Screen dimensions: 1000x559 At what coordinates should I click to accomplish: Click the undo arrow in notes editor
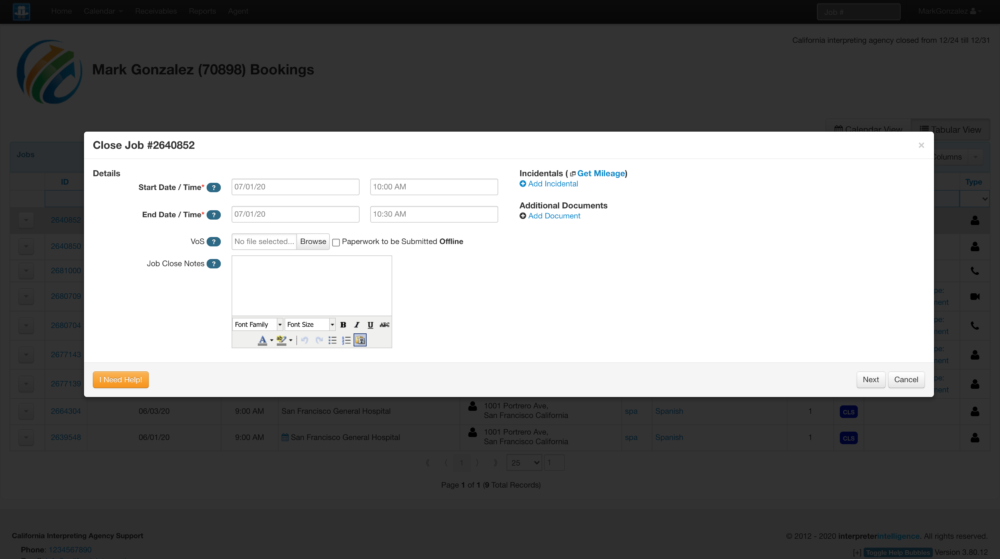[x=305, y=340]
